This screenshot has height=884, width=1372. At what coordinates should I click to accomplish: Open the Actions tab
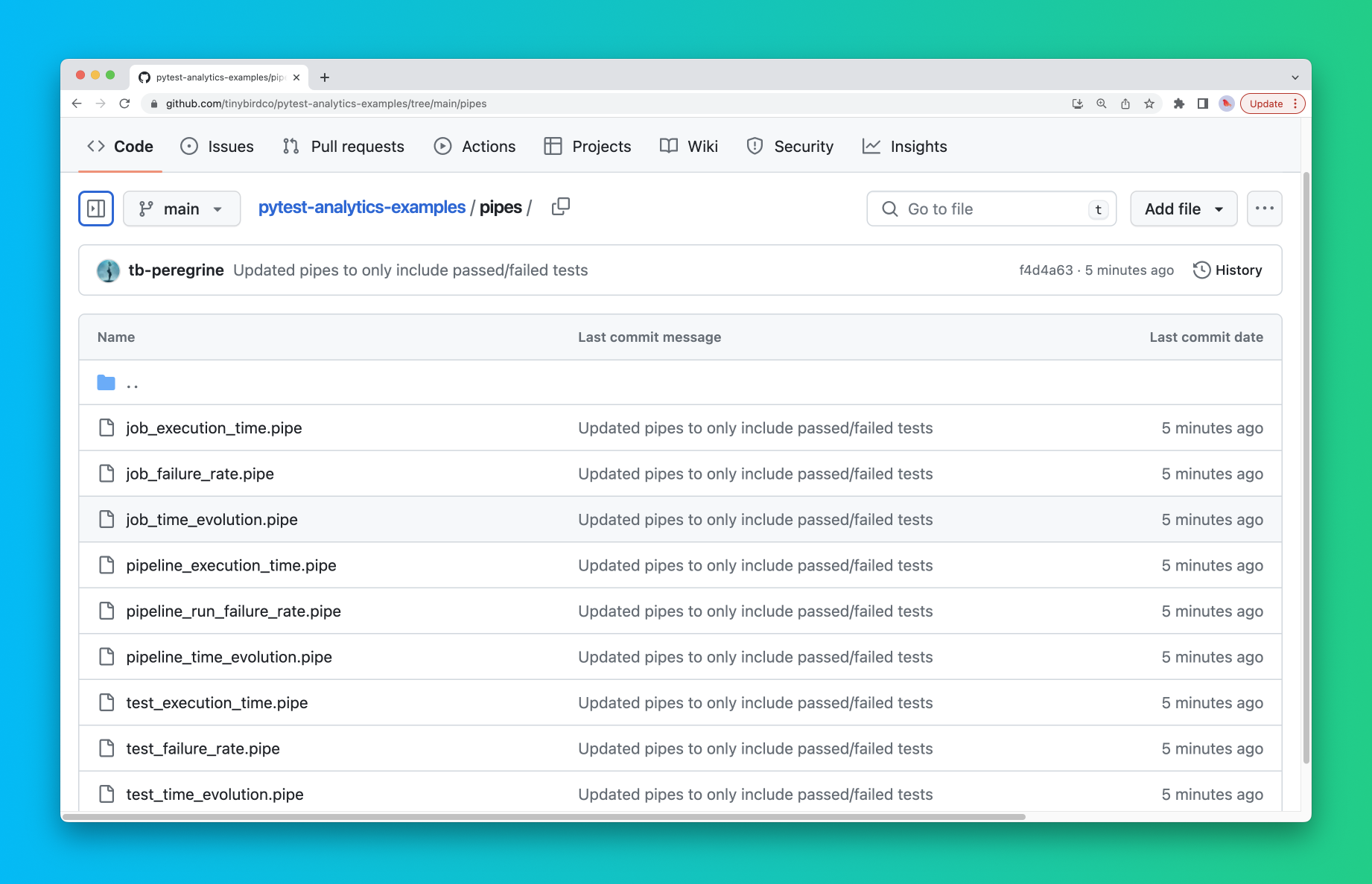[x=474, y=147]
